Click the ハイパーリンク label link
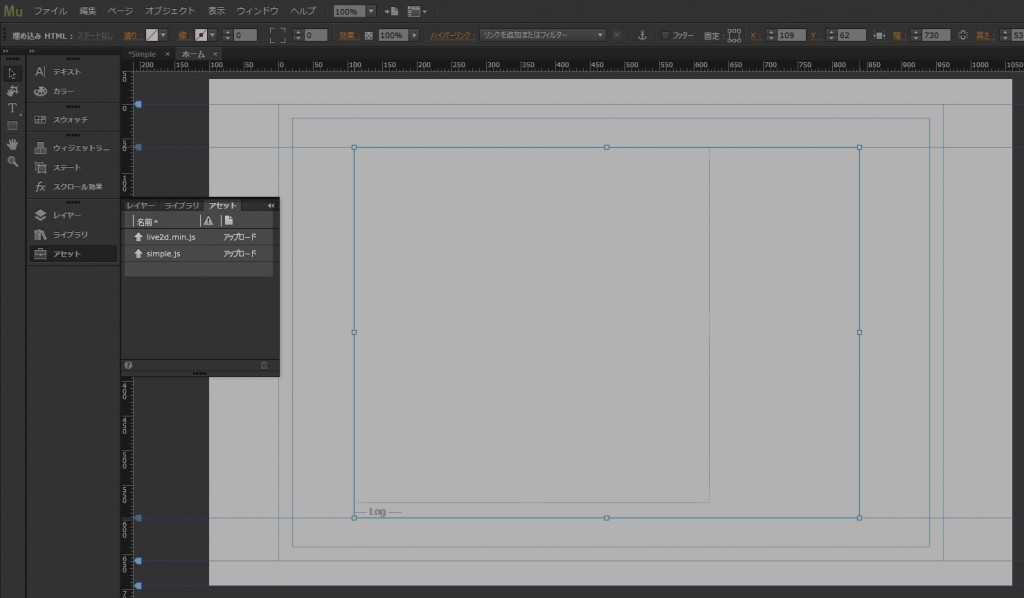The width and height of the screenshot is (1024, 598). coord(451,35)
